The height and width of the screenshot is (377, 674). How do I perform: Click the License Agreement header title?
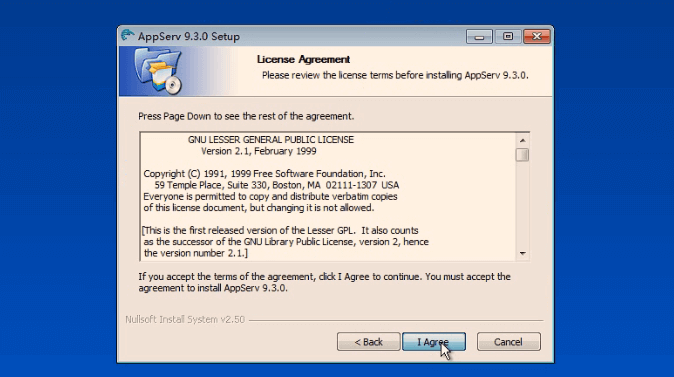click(303, 59)
